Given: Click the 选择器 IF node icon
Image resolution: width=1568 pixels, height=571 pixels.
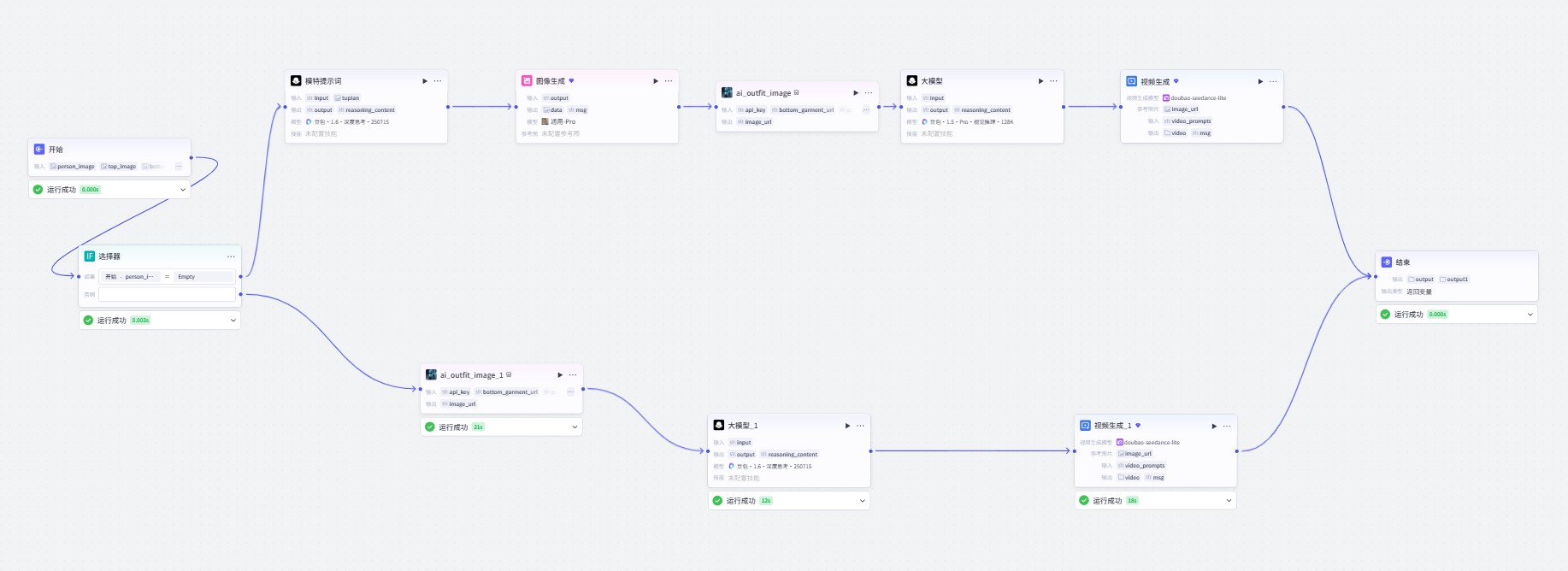Looking at the screenshot, I should (x=90, y=256).
